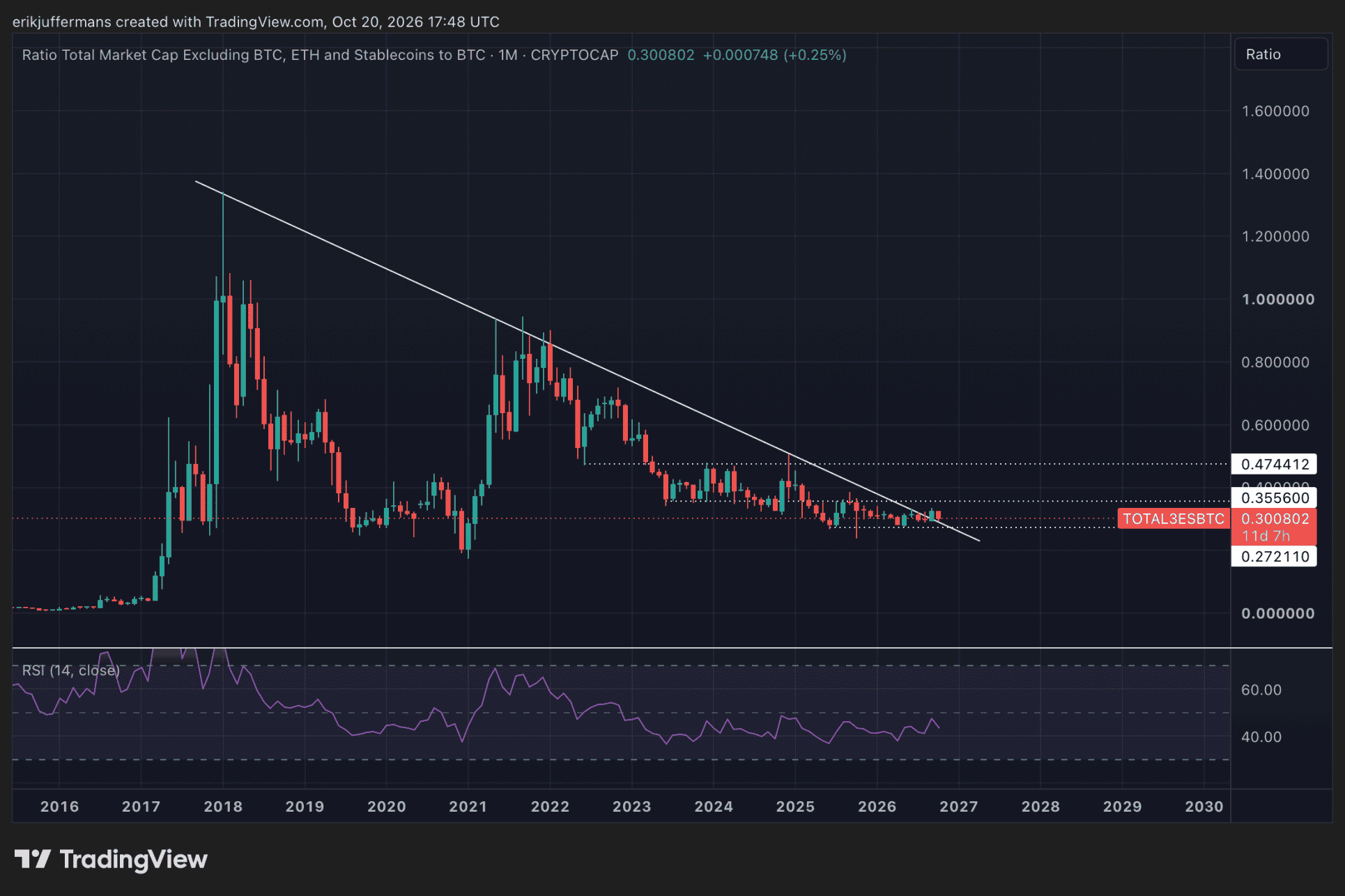Click the 2016 label on time axis
Image resolution: width=1345 pixels, height=896 pixels.
coord(59,807)
